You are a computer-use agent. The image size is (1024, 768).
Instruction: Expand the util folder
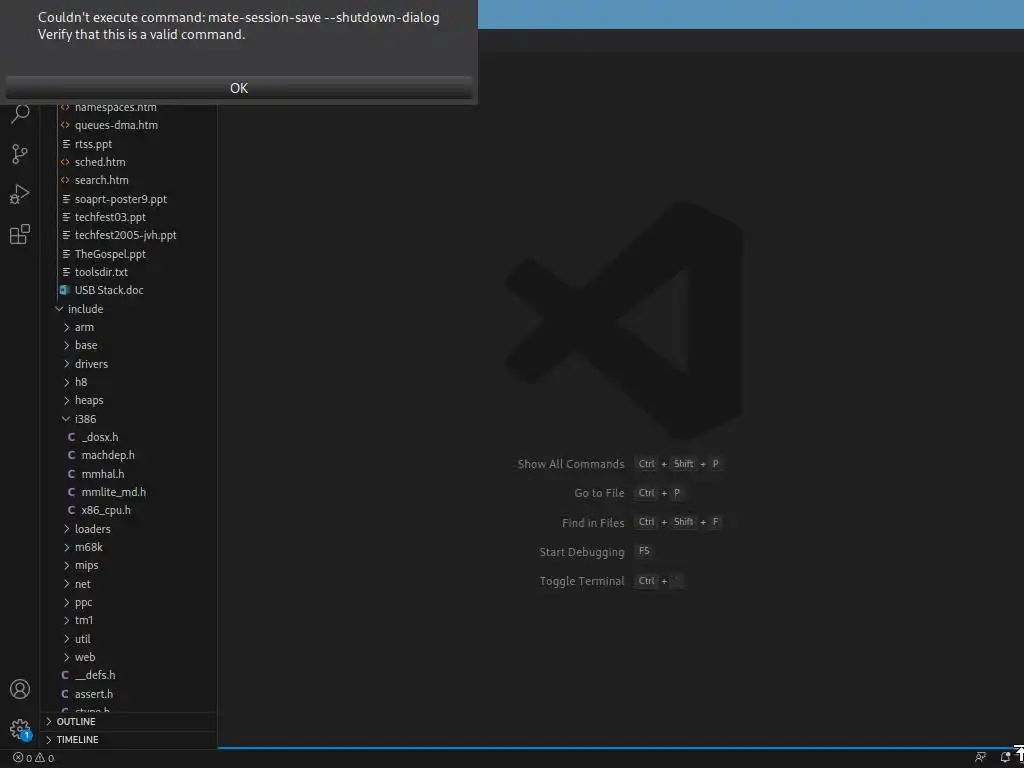129,639
